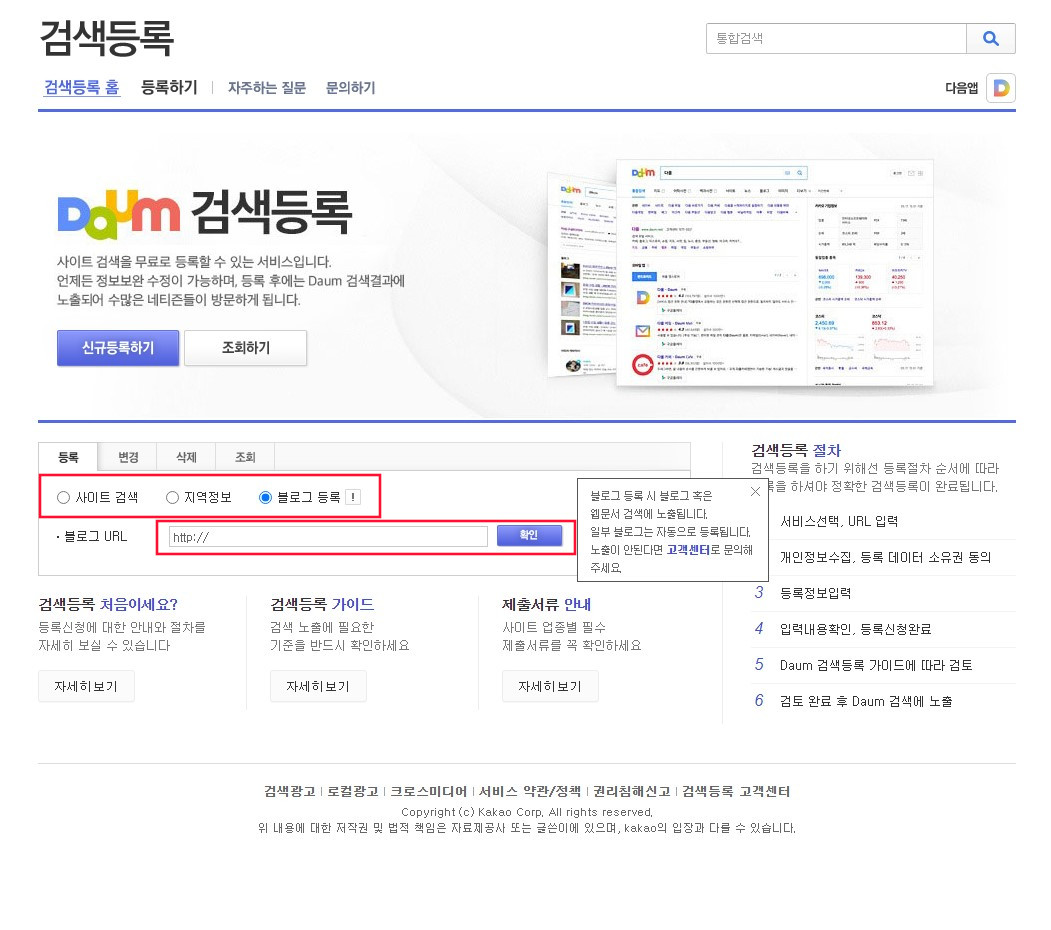Image resolution: width=1051 pixels, height=930 pixels.
Task: Switch to the 변경 tab
Action: (x=127, y=457)
